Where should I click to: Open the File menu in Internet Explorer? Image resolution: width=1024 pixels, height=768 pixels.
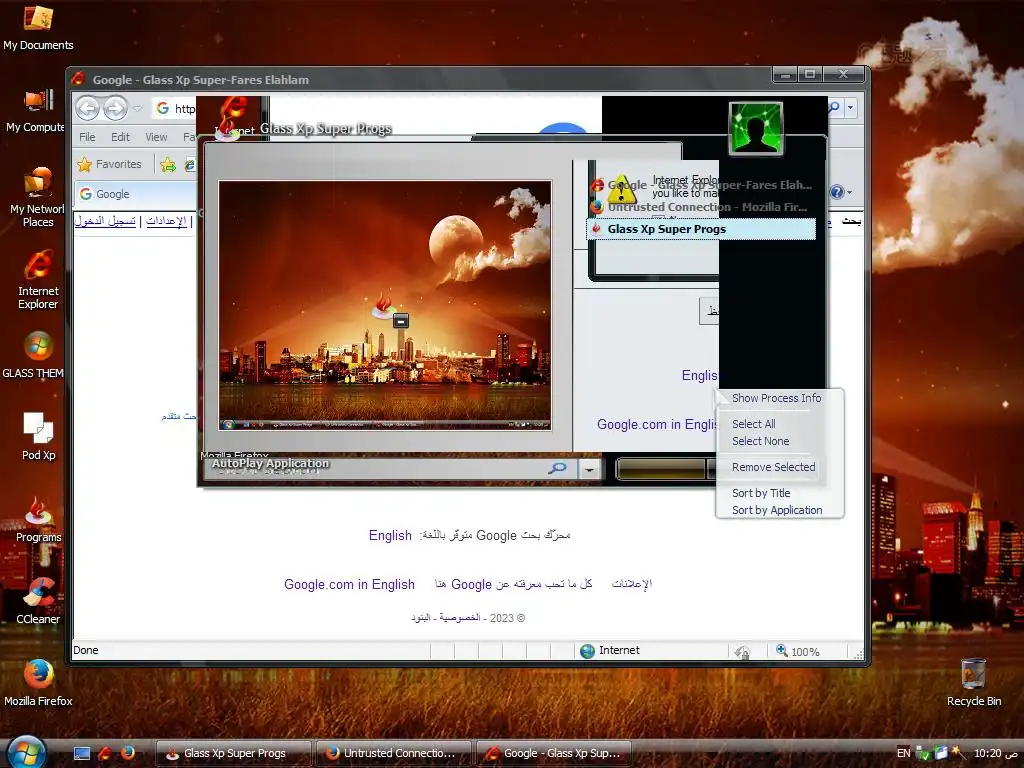click(87, 137)
